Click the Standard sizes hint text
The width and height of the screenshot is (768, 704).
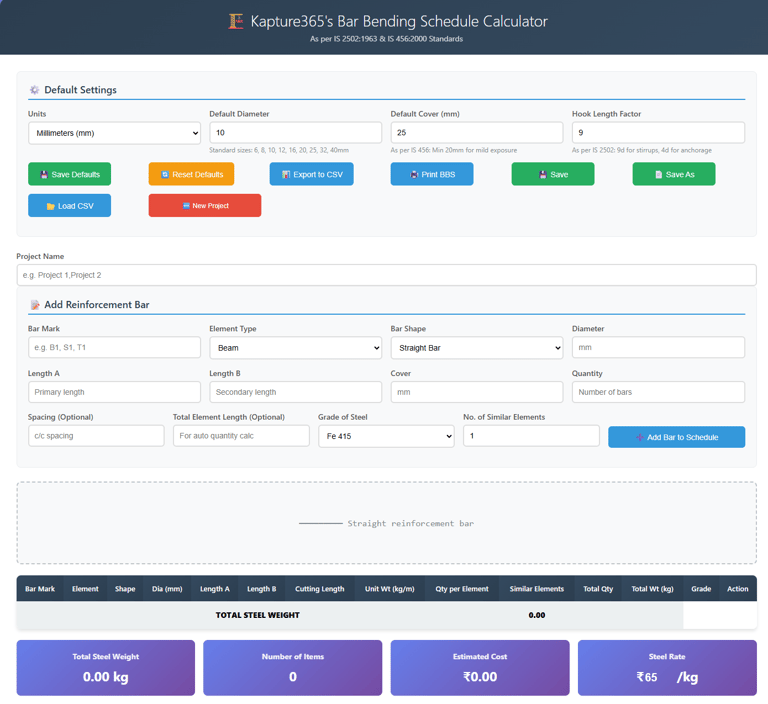279,150
